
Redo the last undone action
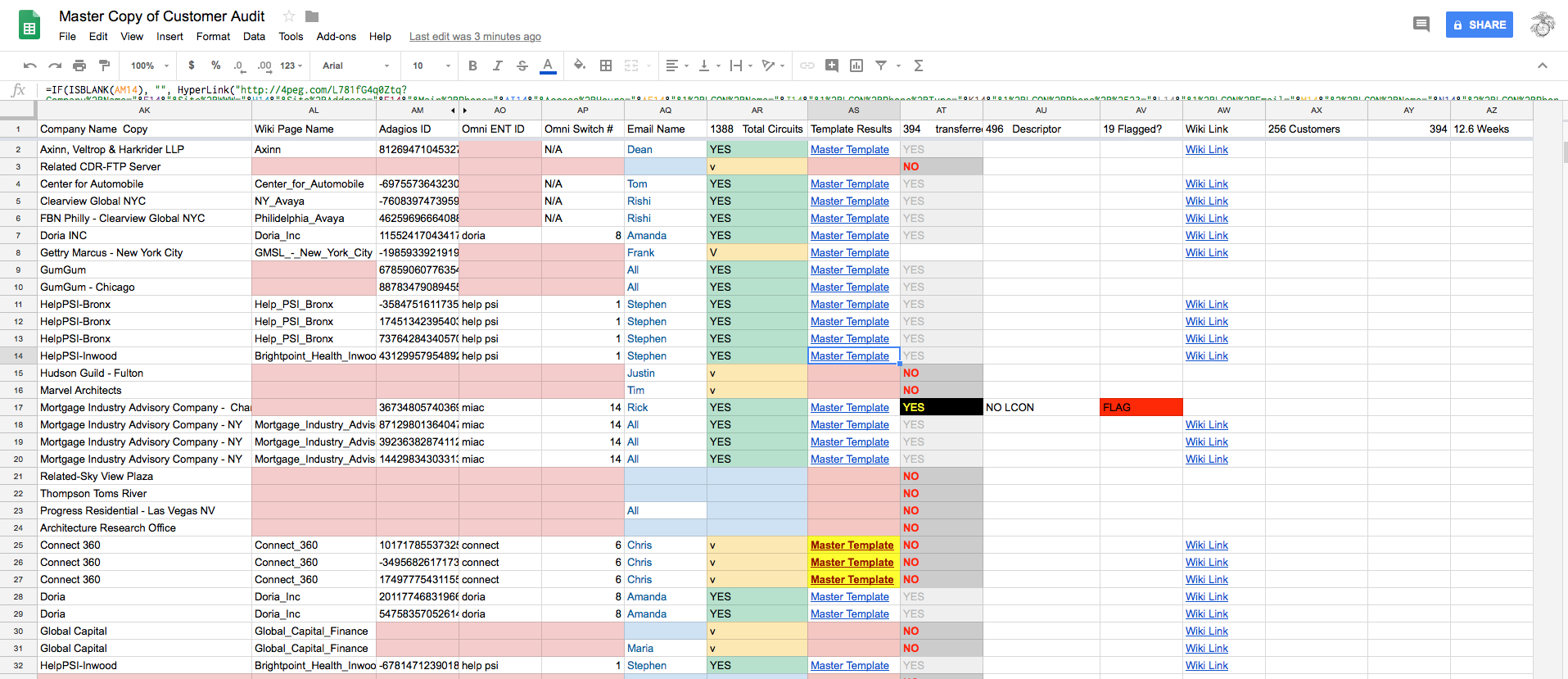point(55,66)
